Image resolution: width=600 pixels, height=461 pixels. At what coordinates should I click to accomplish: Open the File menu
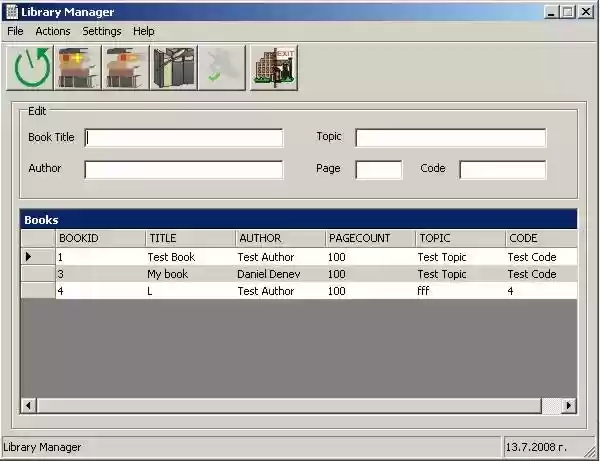click(x=15, y=31)
